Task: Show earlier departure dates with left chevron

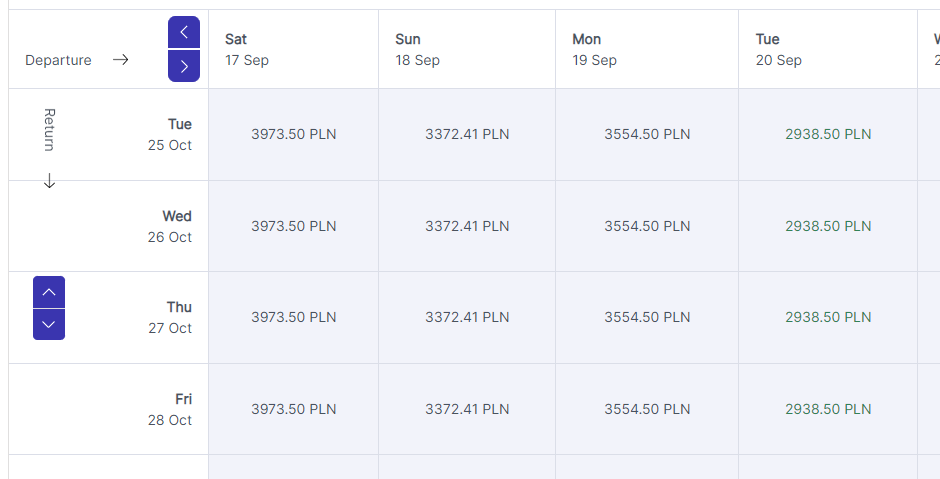Action: pos(183,32)
